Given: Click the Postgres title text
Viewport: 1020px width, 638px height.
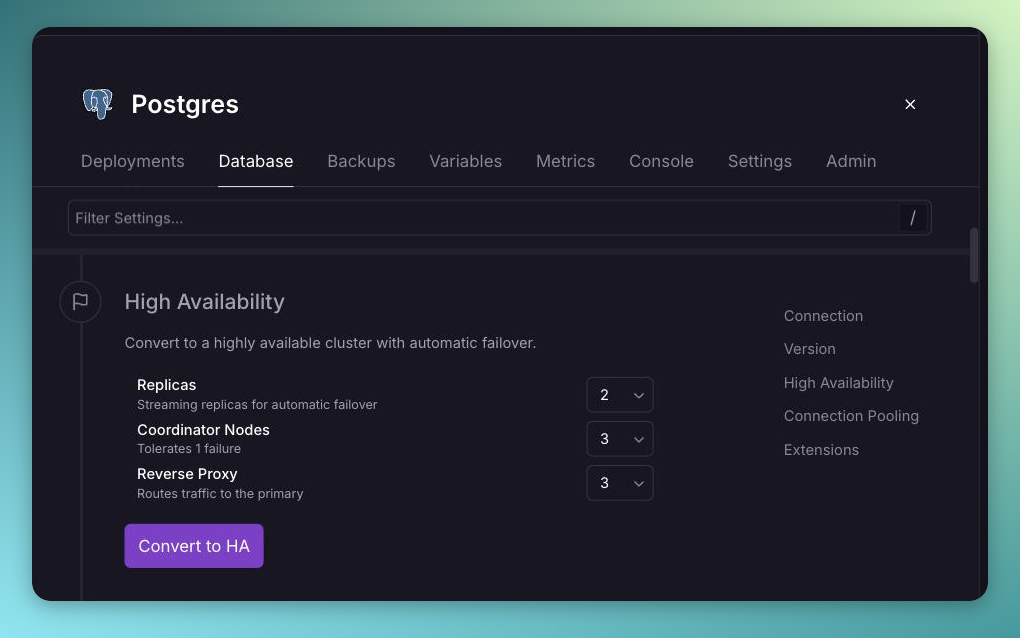Looking at the screenshot, I should coord(185,104).
